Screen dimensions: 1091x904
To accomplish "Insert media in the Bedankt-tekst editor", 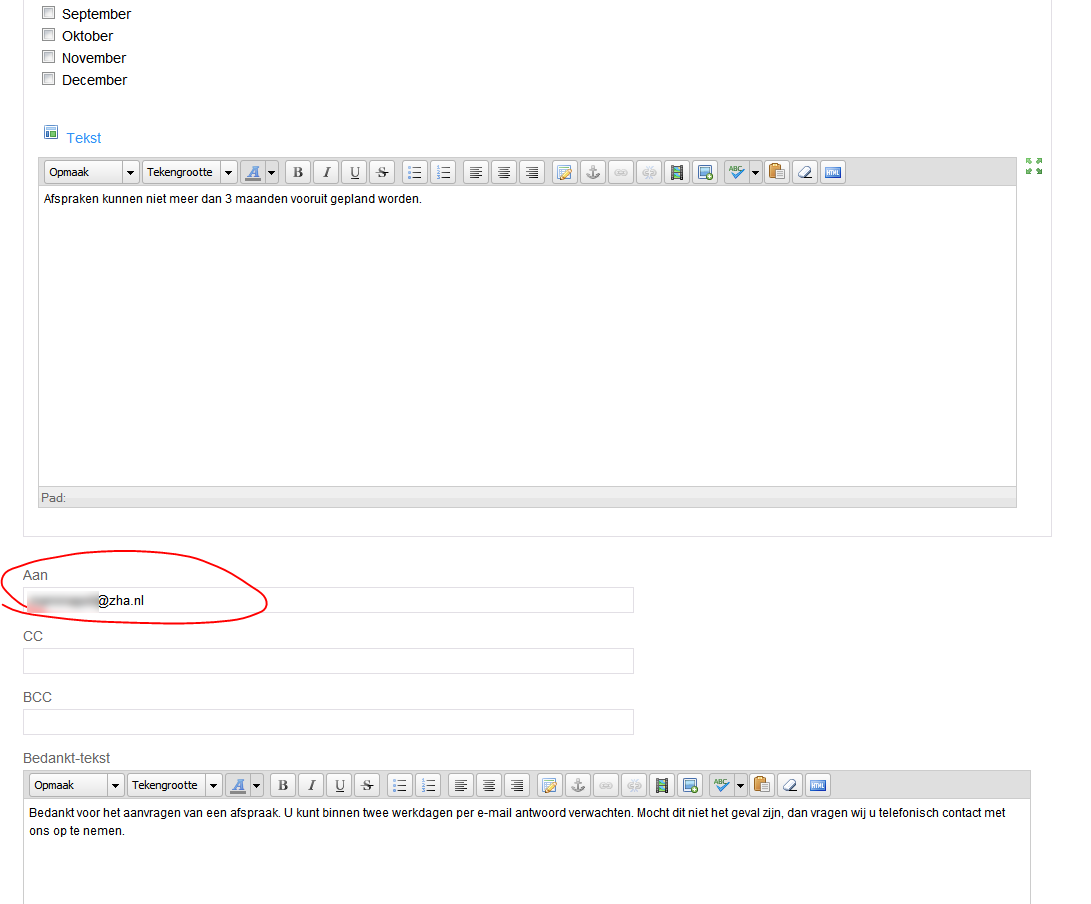I will pos(661,786).
